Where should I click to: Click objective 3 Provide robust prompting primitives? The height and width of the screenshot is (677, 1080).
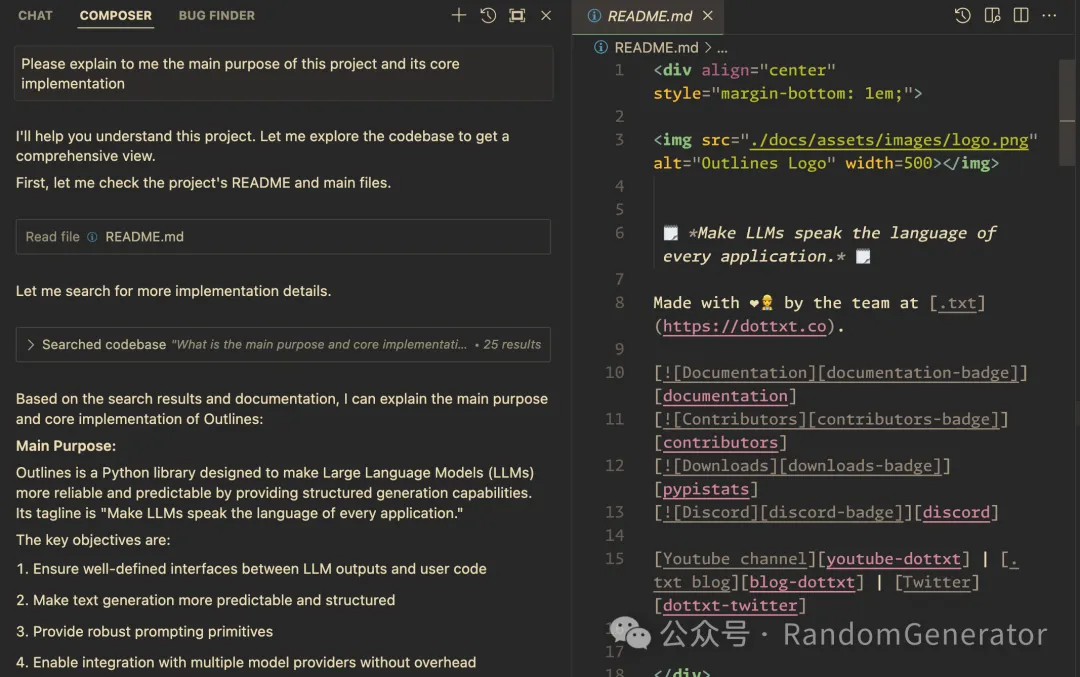tap(145, 632)
